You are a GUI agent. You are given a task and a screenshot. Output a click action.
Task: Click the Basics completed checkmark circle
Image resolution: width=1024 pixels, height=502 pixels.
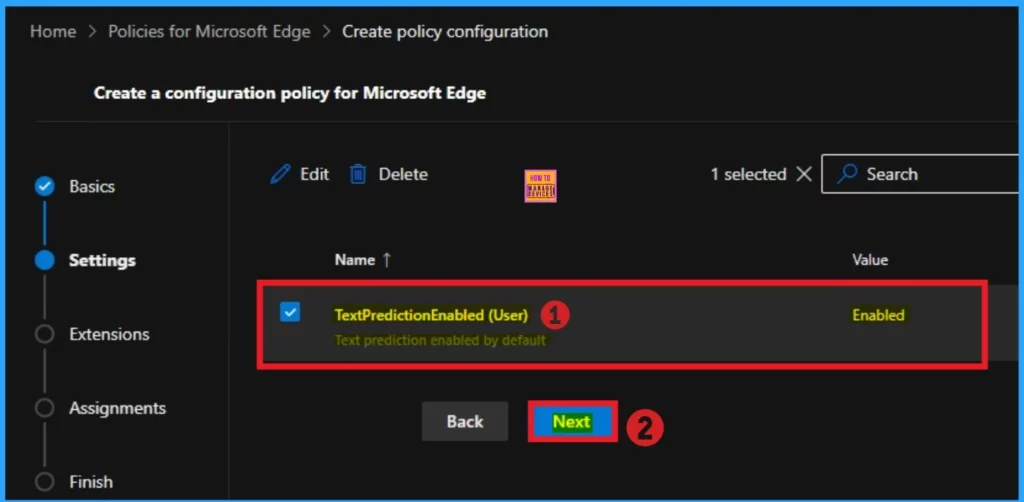(x=44, y=187)
